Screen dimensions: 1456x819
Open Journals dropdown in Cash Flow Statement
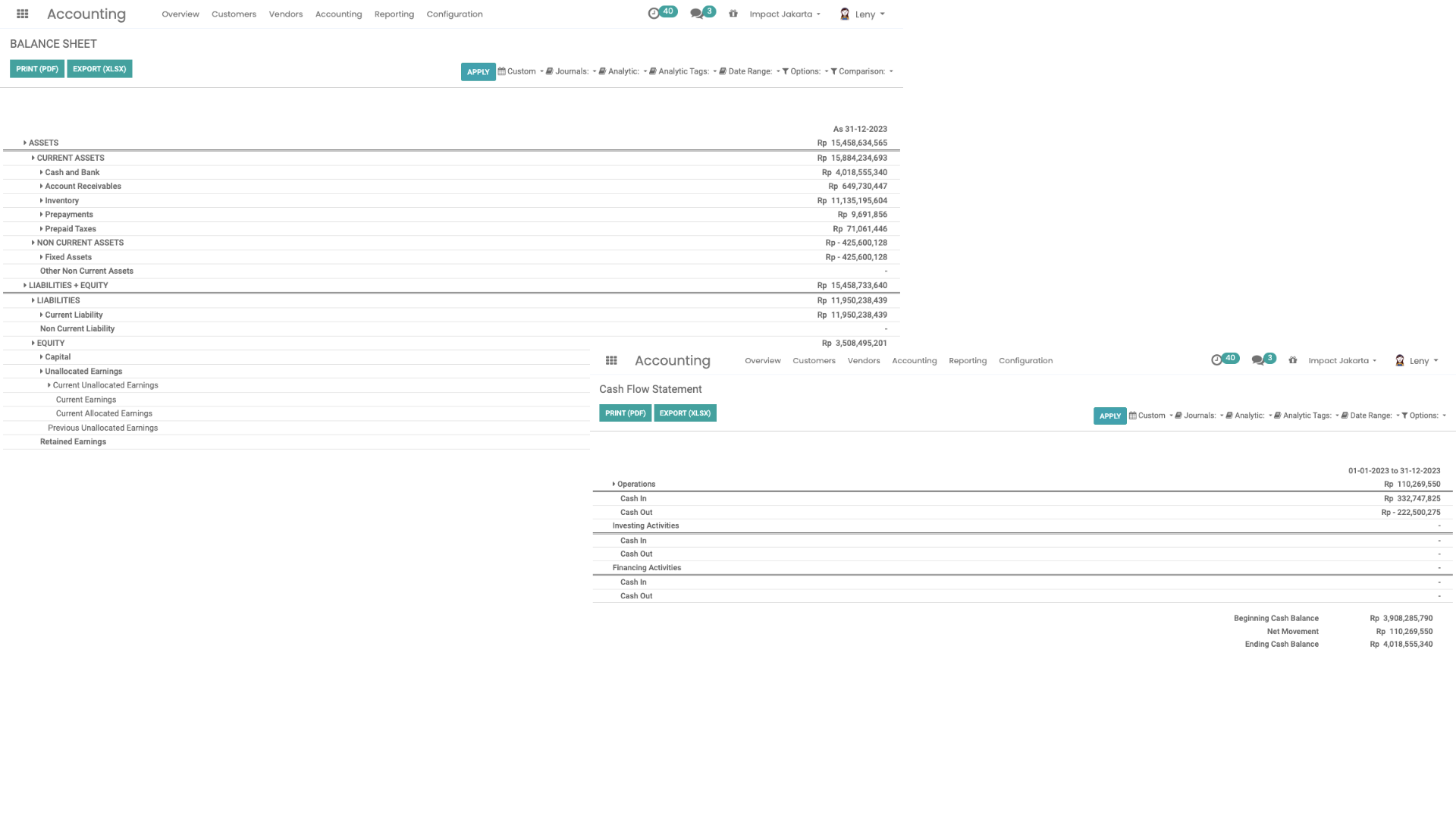[1199, 416]
